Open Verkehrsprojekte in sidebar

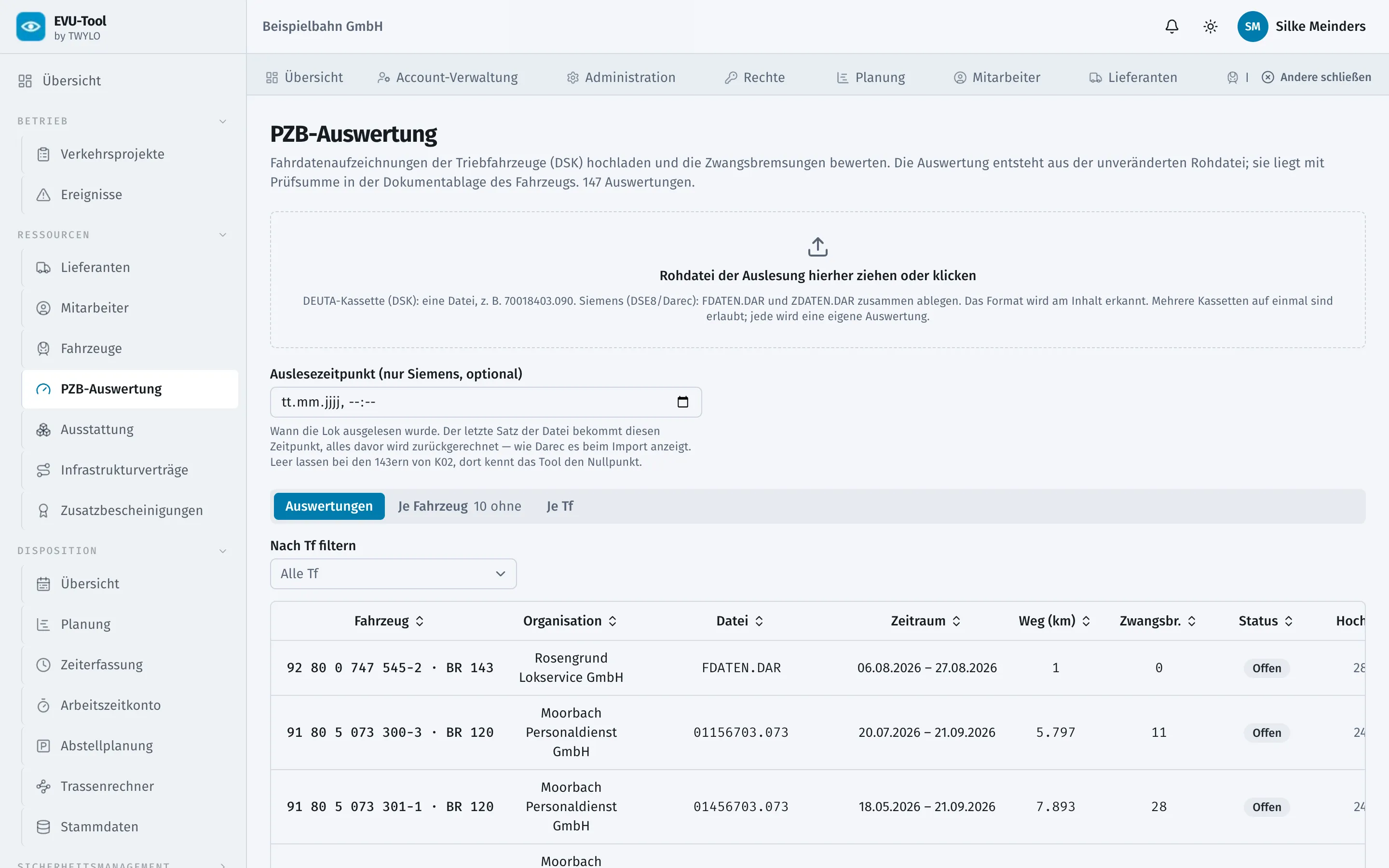[130, 154]
